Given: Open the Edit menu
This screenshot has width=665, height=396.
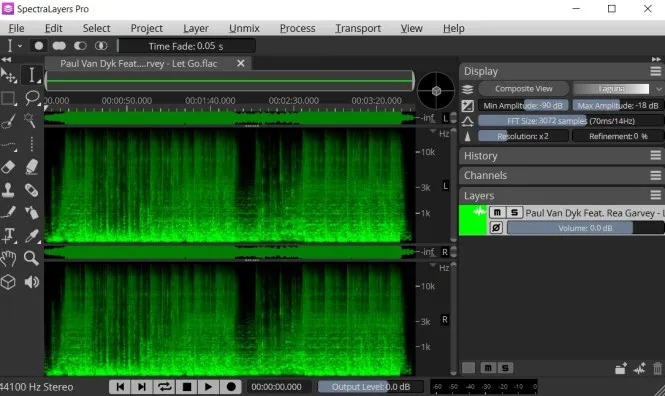Looking at the screenshot, I should (x=53, y=28).
